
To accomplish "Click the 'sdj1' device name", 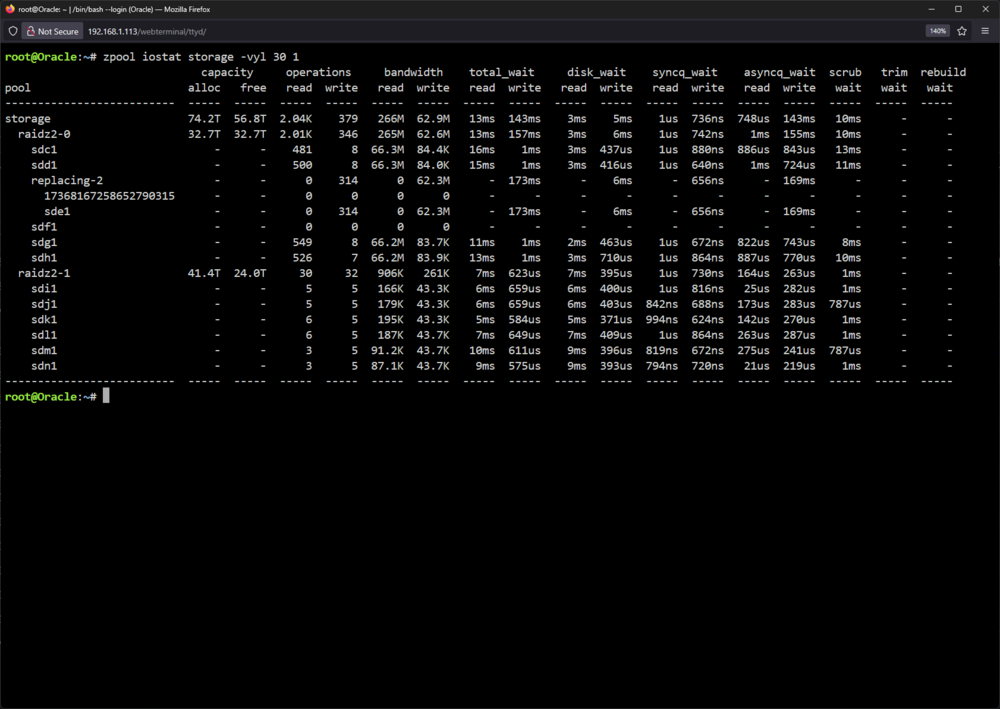I will pyautogui.click(x=44, y=304).
